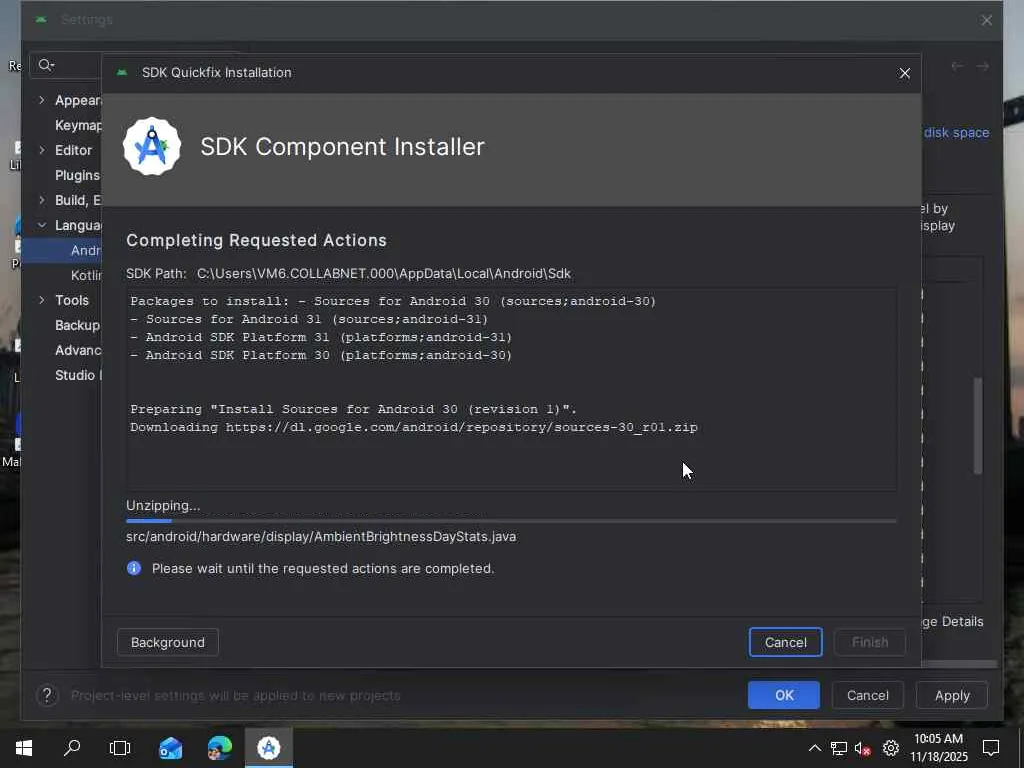Open the network status tray icon
The height and width of the screenshot is (768, 1024).
pos(839,748)
